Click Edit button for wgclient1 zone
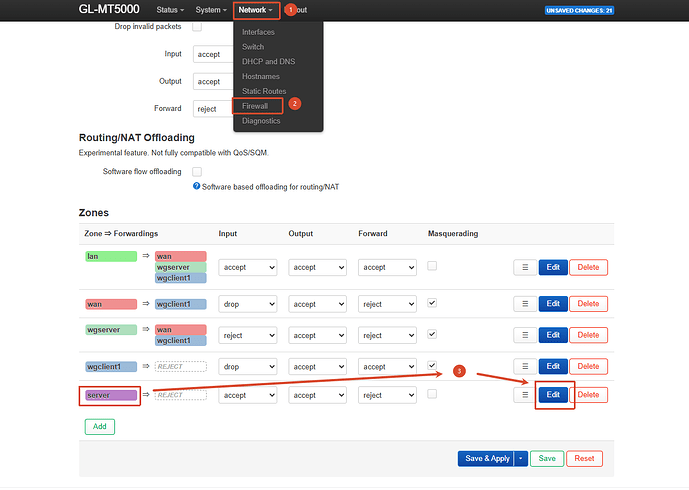Image resolution: width=689 pixels, height=490 pixels. click(x=553, y=366)
